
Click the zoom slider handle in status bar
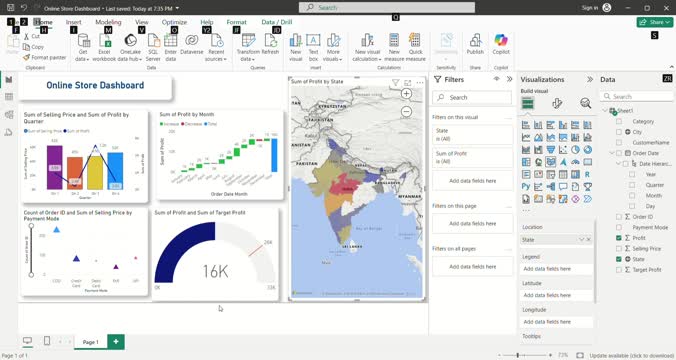tap(518, 355)
